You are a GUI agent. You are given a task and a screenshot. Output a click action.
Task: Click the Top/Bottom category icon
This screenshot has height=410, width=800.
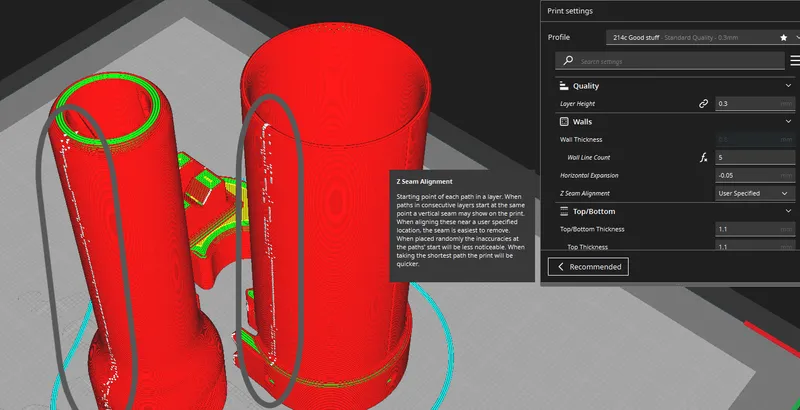[564, 211]
